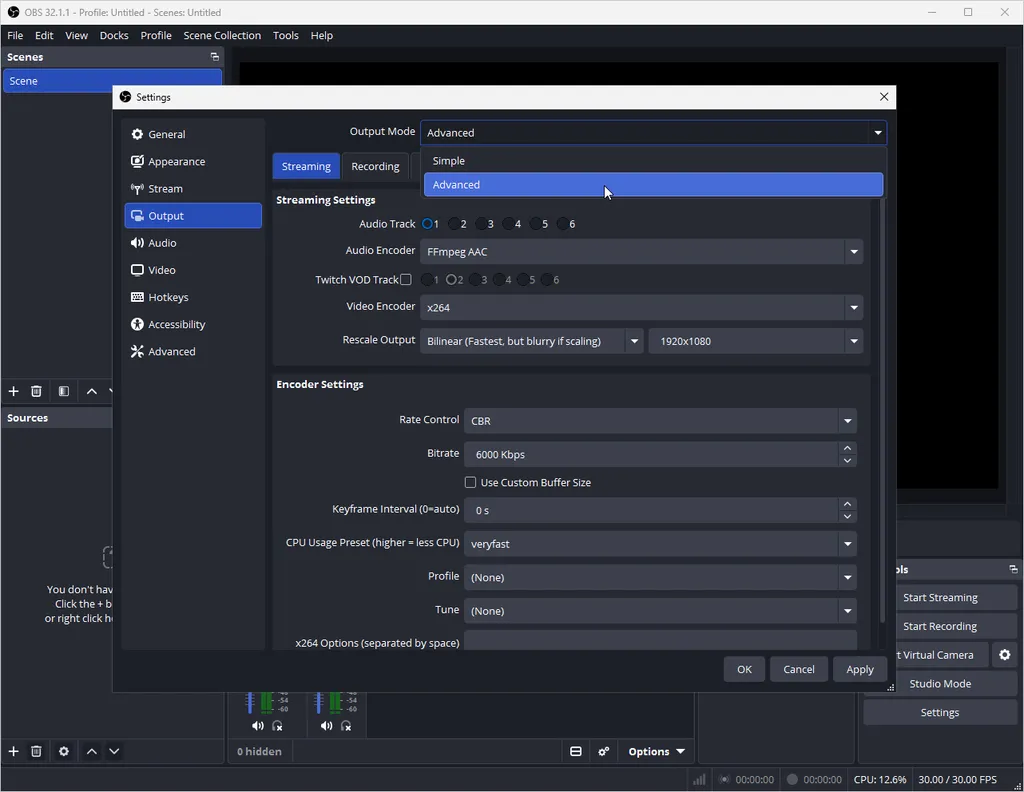Remove the selected scene using the trash icon
This screenshot has height=792, width=1024.
[36, 391]
